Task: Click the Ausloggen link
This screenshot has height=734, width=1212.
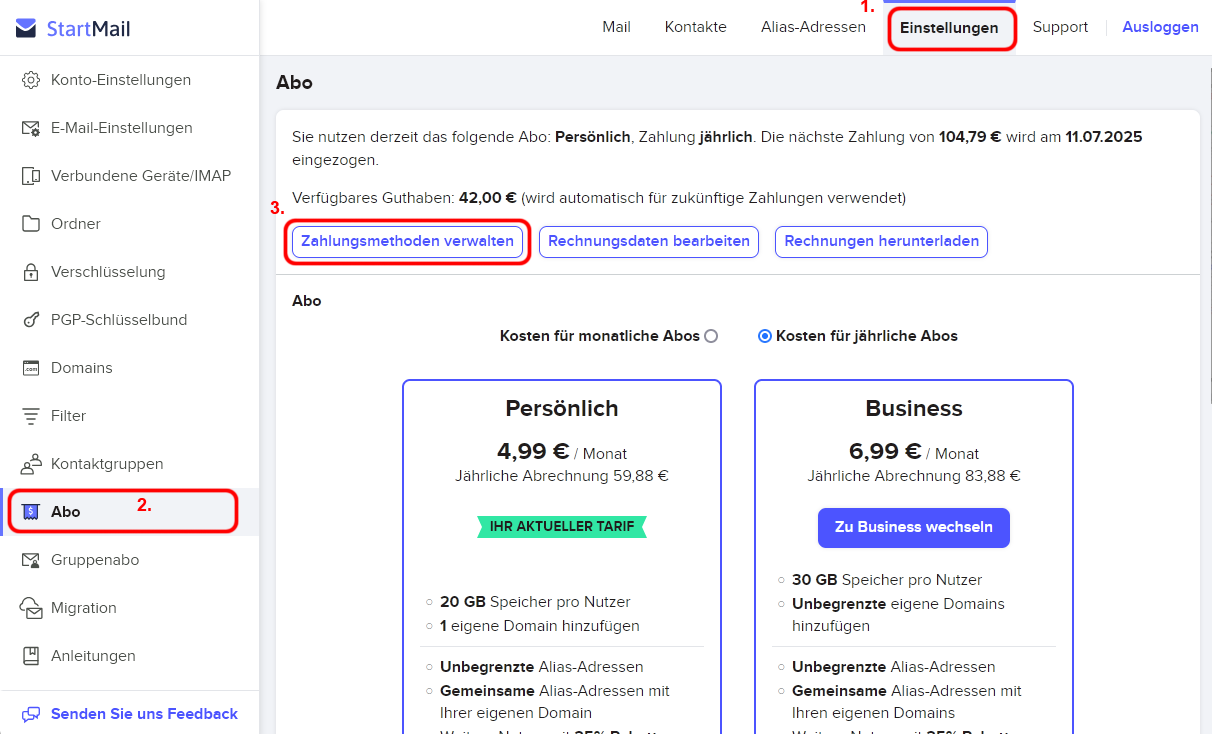Action: coord(1160,27)
